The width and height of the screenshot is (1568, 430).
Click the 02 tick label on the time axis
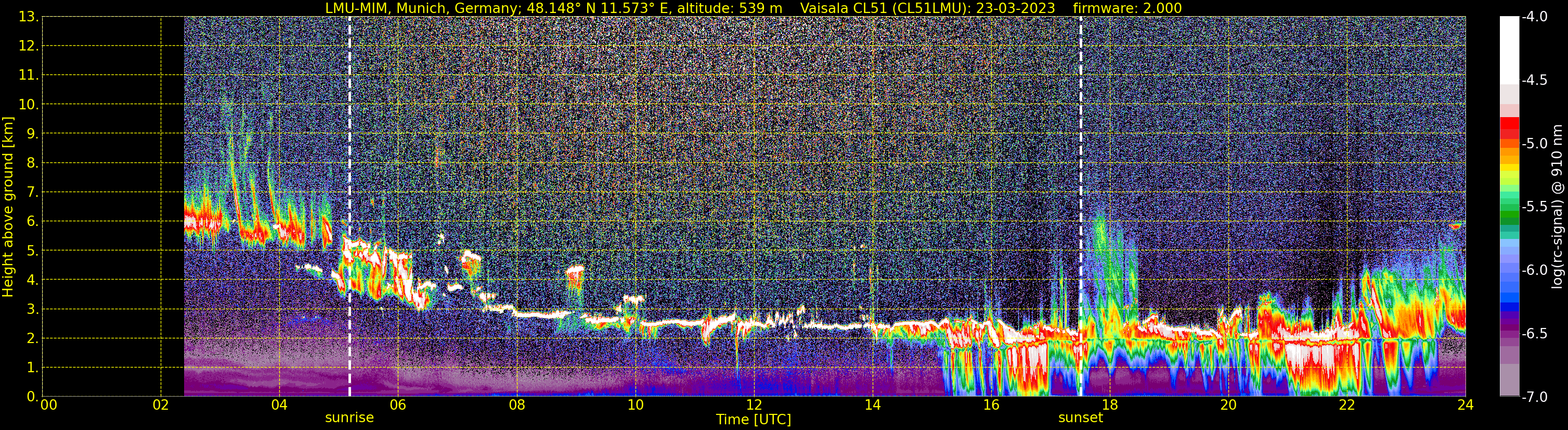(161, 405)
